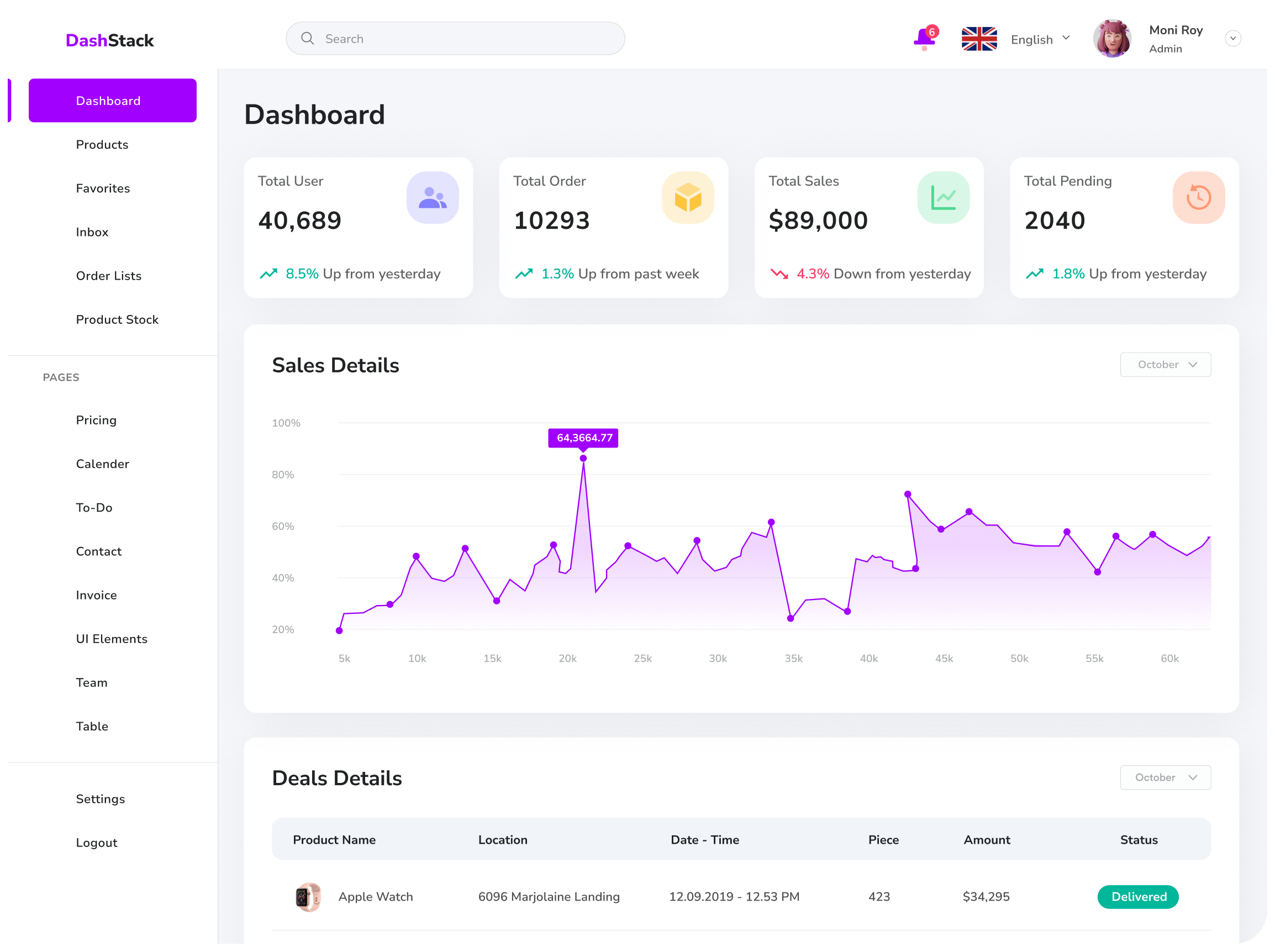Click the UK flag icon

point(979,39)
